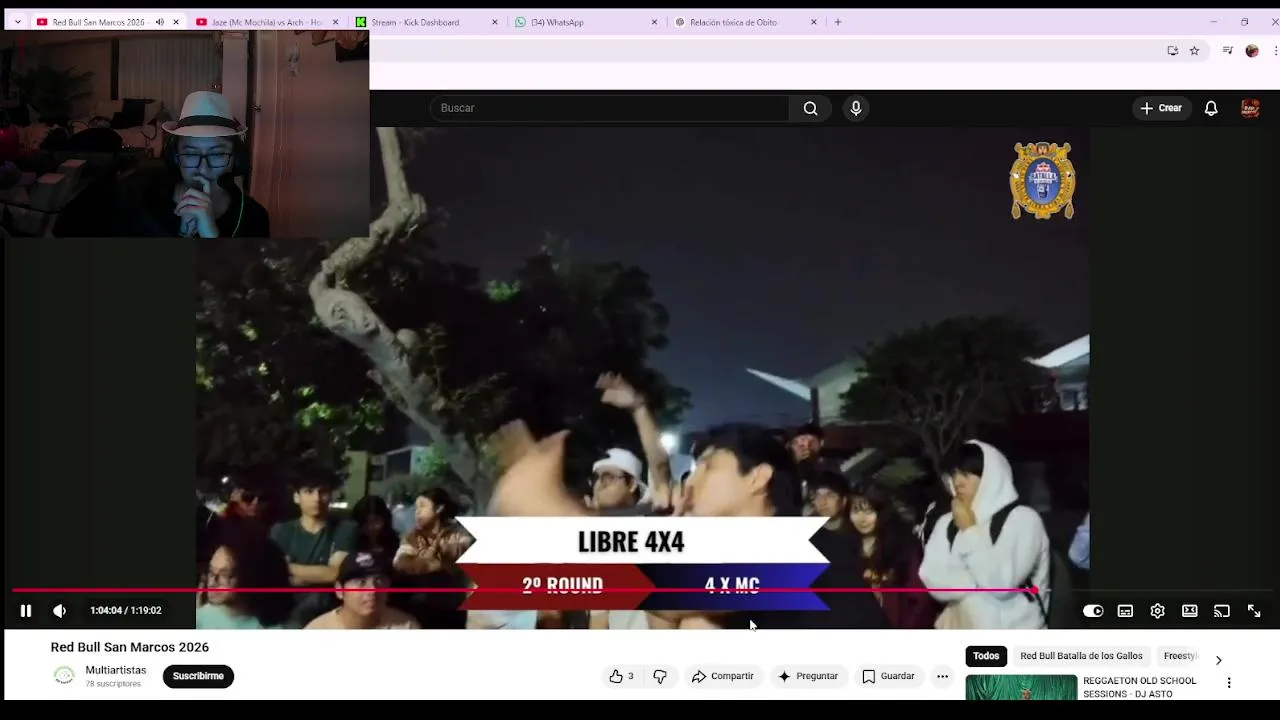The width and height of the screenshot is (1280, 720).
Task: Click the webcam overlay feed
Action: coord(186,134)
